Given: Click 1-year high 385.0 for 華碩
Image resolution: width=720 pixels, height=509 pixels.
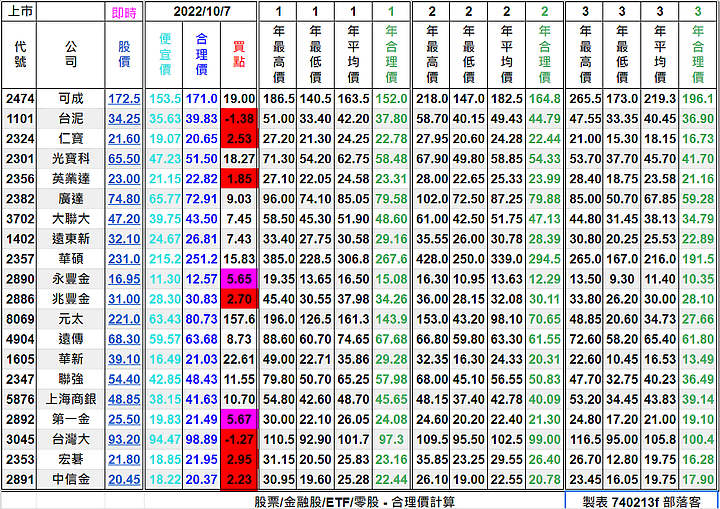Looking at the screenshot, I should [279, 259].
